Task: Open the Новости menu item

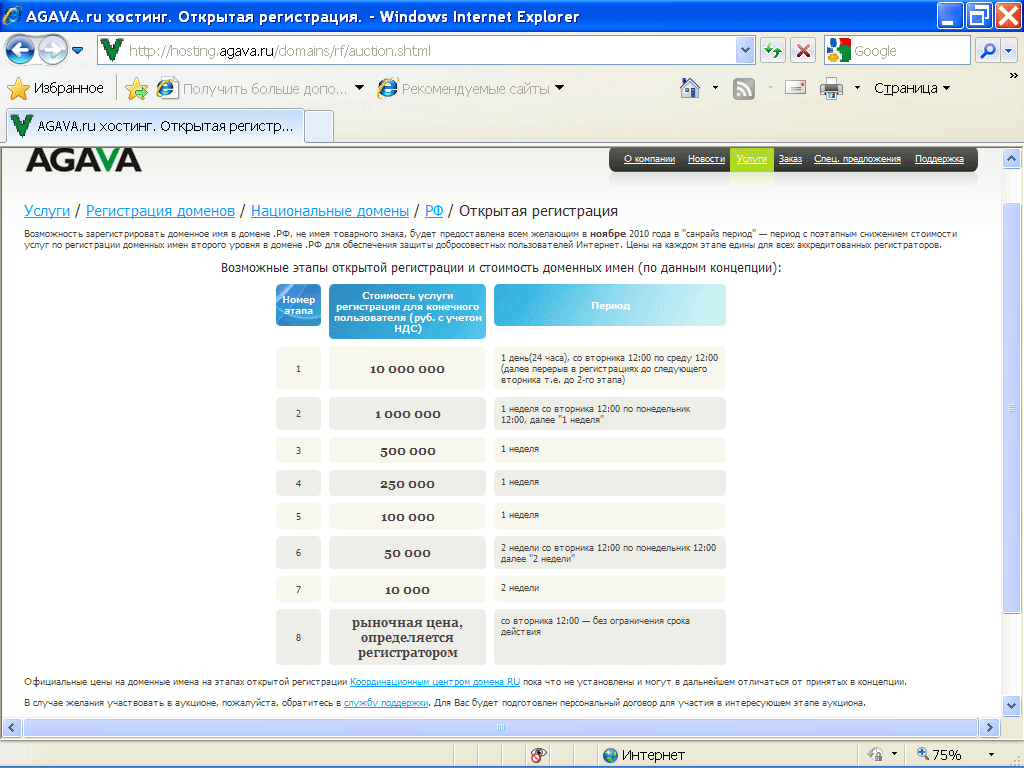Action: point(706,159)
